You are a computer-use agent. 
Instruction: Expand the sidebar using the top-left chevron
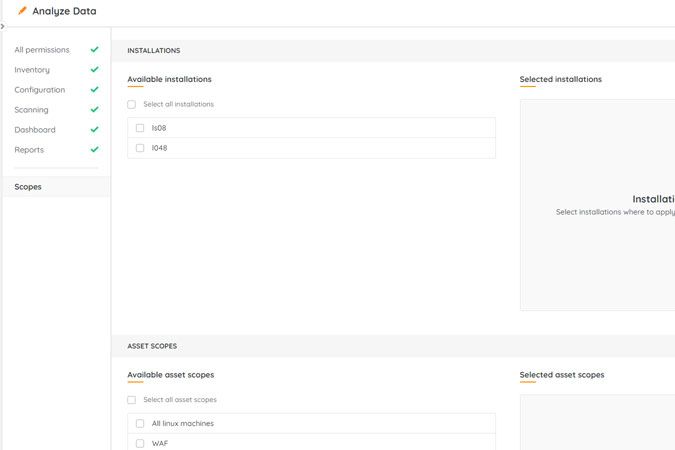[3, 26]
